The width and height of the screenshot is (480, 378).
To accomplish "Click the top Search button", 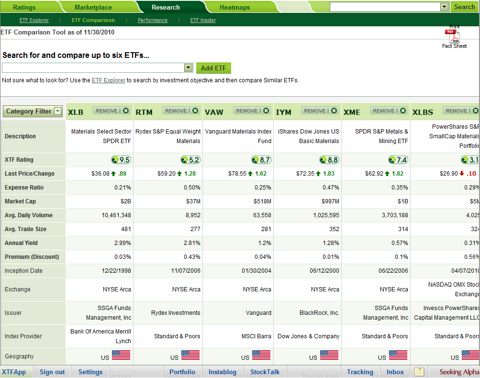I will (464, 7).
